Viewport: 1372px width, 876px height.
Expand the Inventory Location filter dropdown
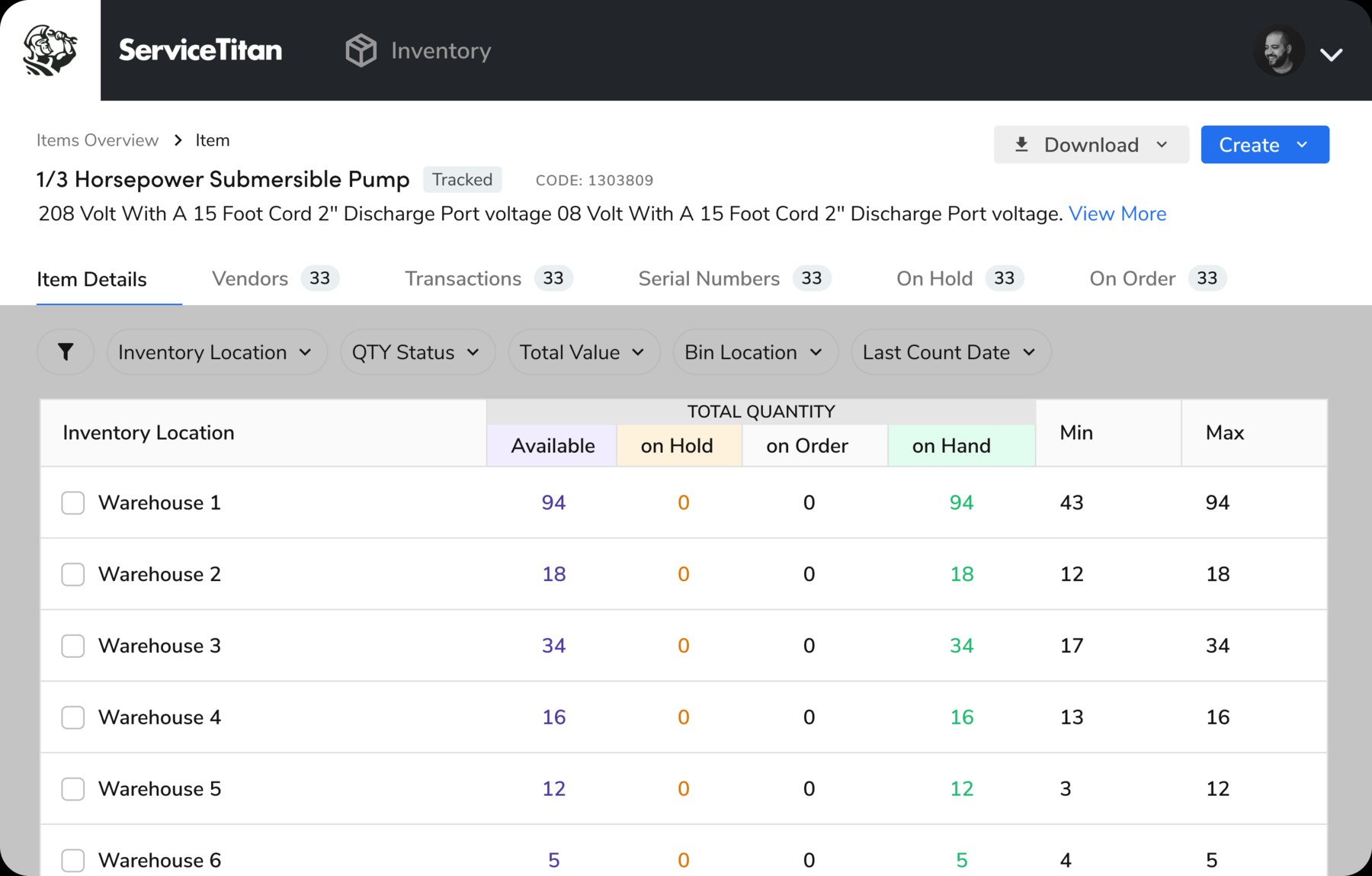[216, 352]
